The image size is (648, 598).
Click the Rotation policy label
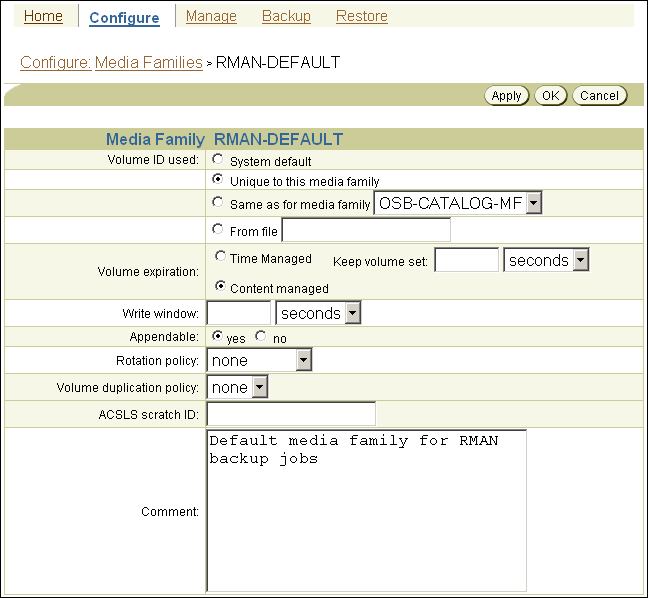[x=157, y=360]
